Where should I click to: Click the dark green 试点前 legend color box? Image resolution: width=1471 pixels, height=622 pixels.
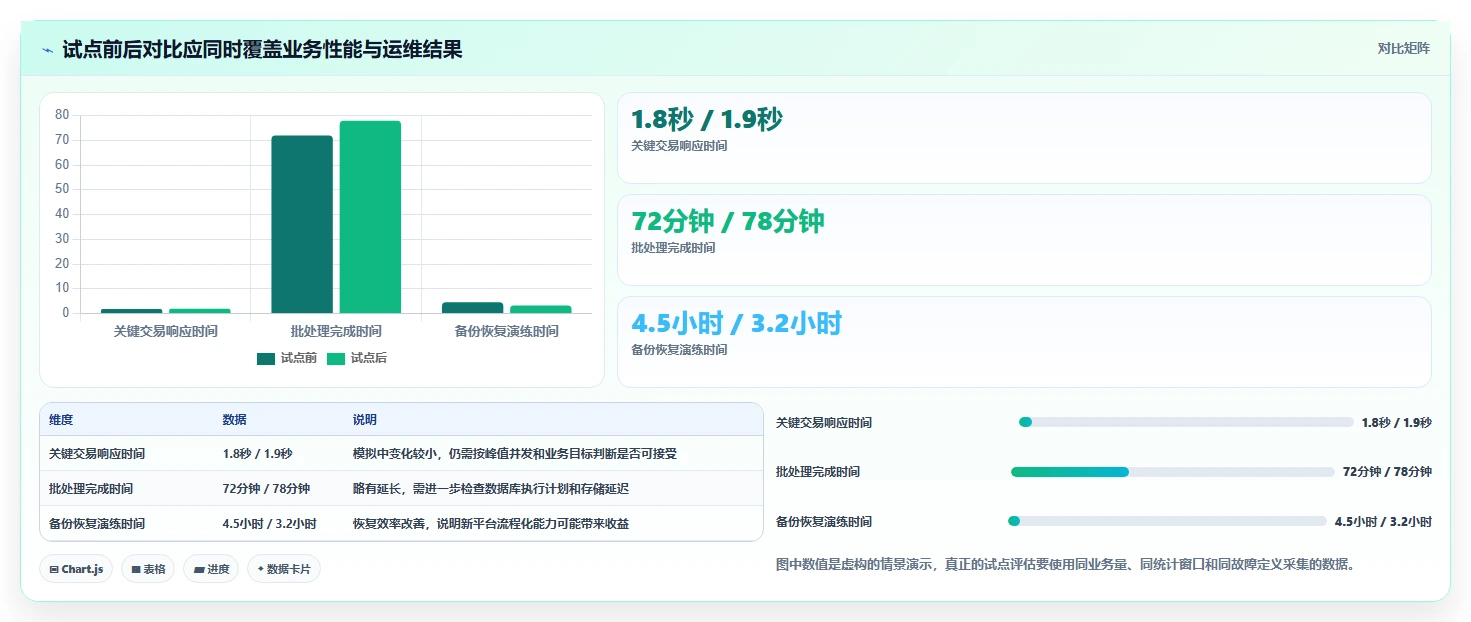click(x=266, y=359)
